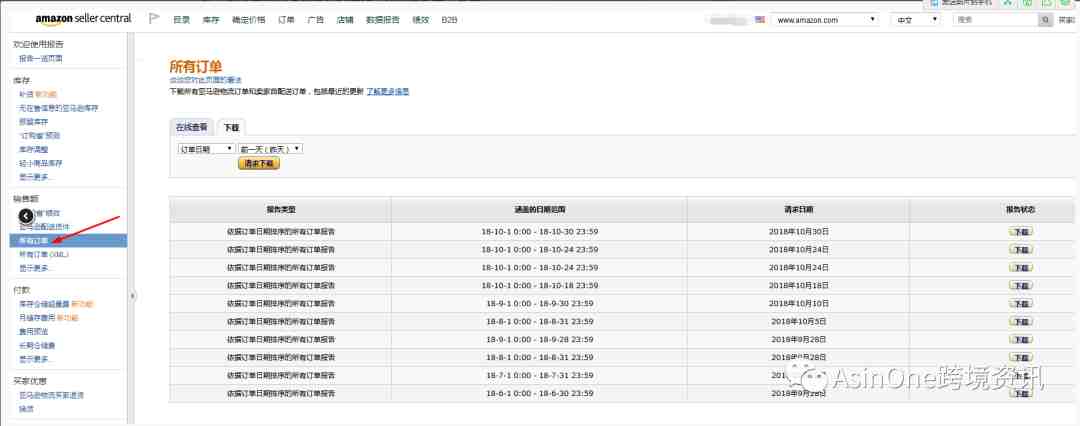Open the 数据报告 menu
Image resolution: width=1080 pixels, height=426 pixels.
(382, 20)
